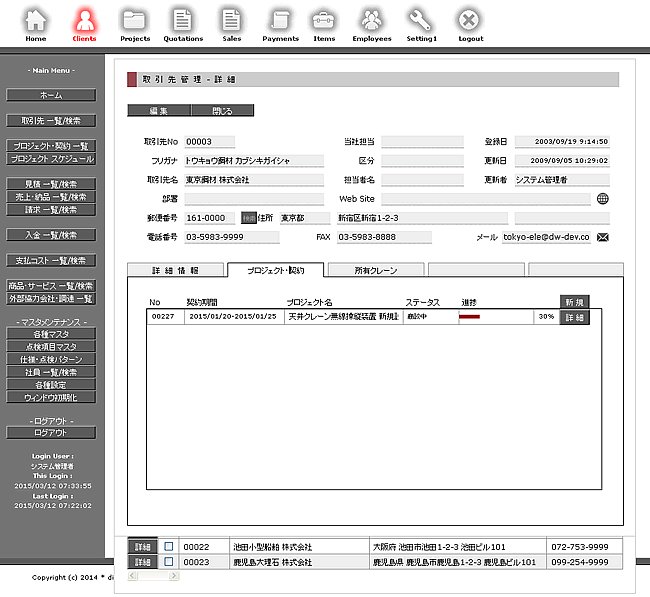Open 売上・納品 一覧/検索 in sidebar
This screenshot has width=650, height=597.
(x=51, y=197)
